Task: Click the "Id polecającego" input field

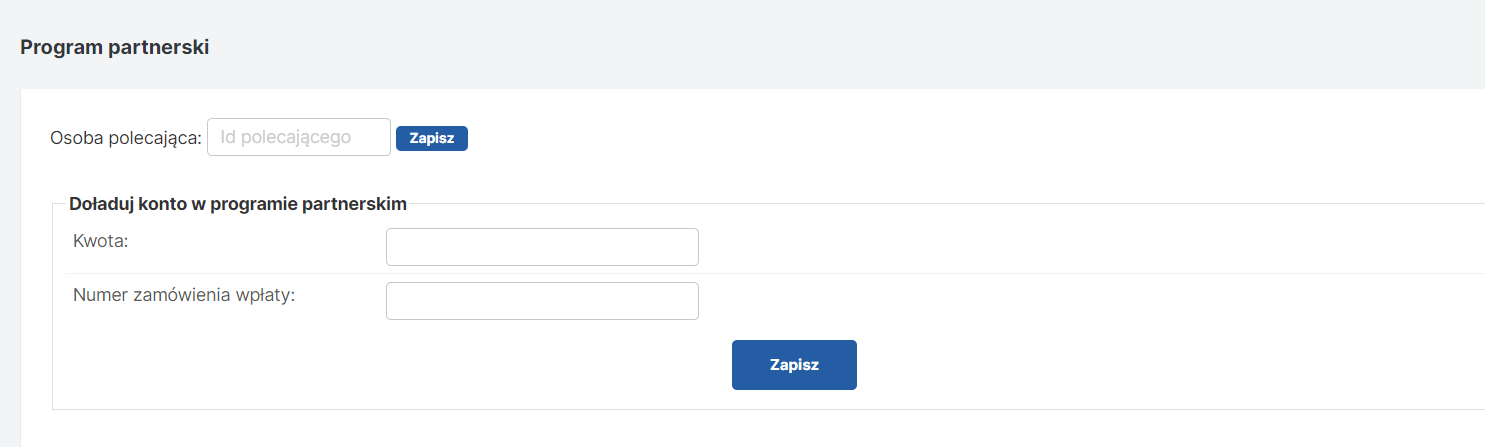Action: pyautogui.click(x=298, y=137)
